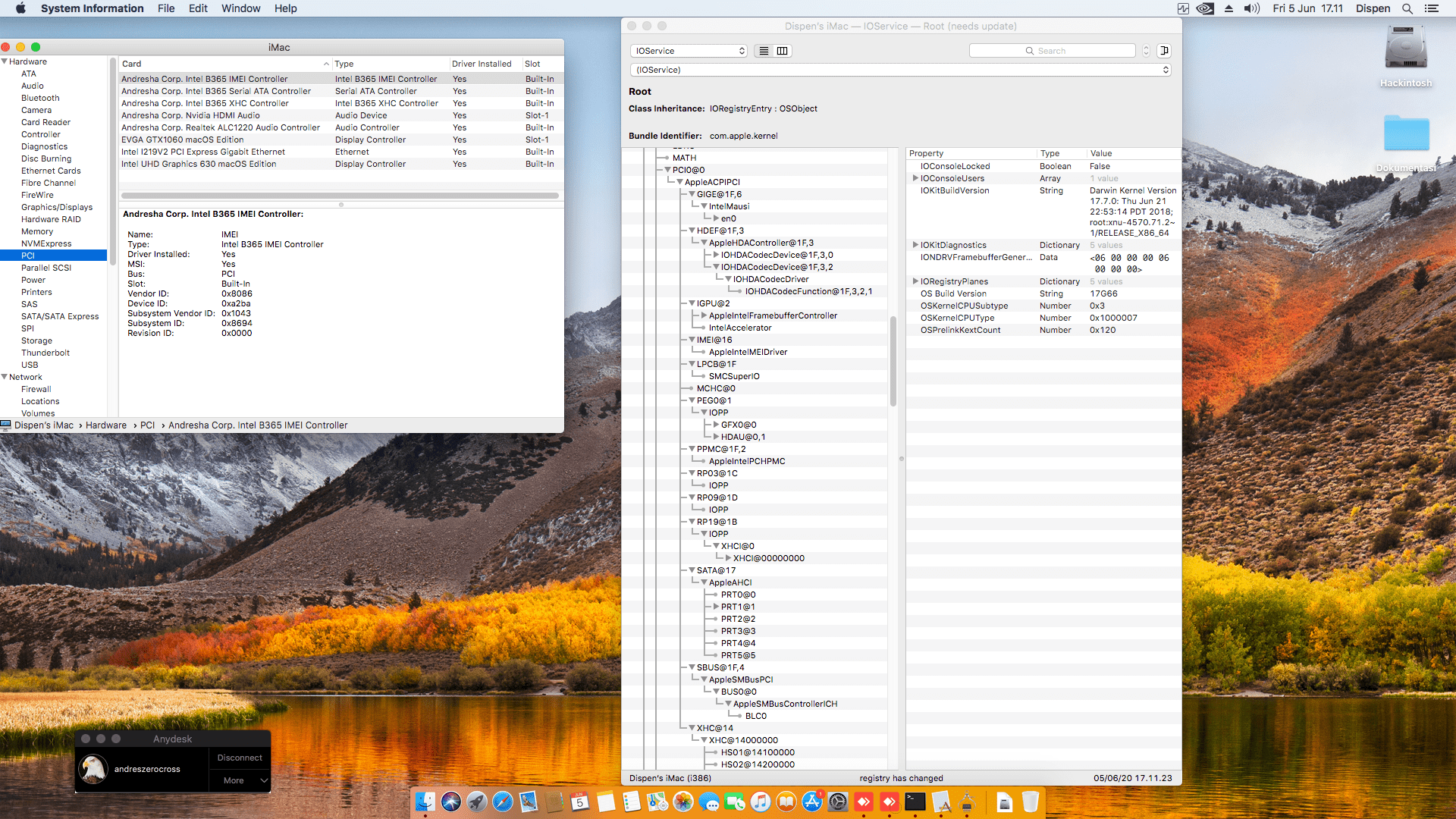Open the File menu
The image size is (1456, 819).
[x=166, y=8]
